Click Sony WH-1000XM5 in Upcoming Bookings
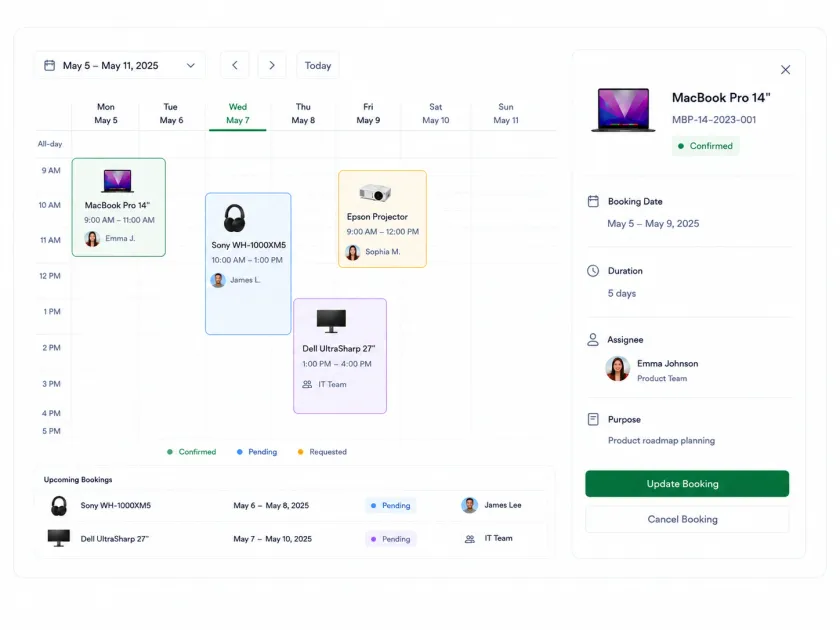The image size is (840, 630). pyautogui.click(x=116, y=505)
